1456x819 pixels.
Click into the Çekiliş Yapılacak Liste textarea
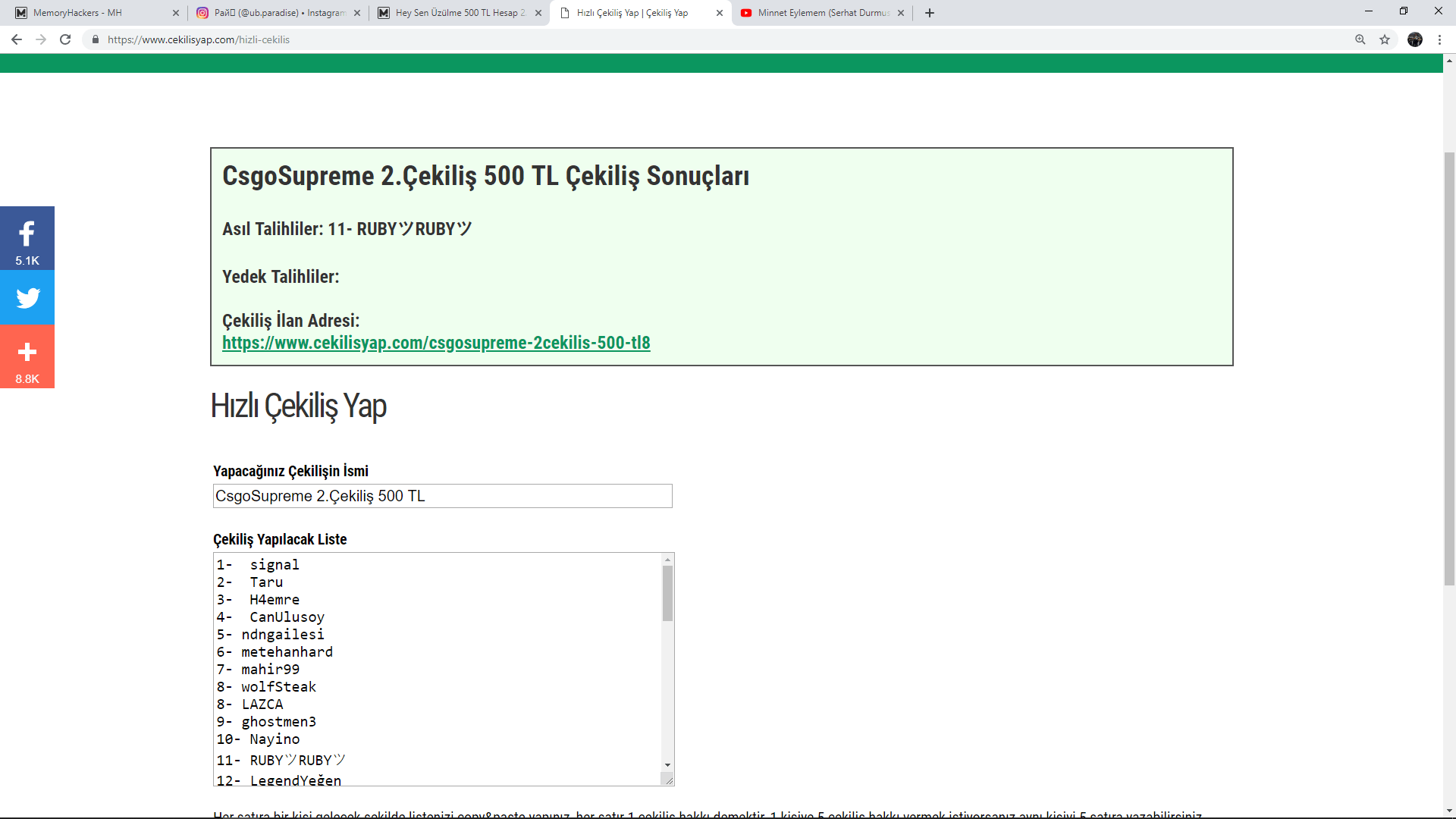[x=437, y=669]
